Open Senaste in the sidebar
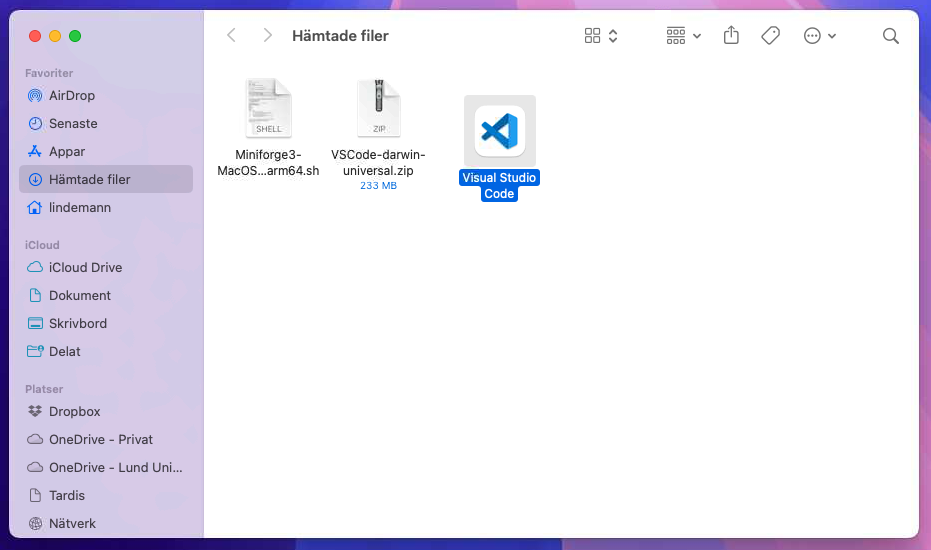The width and height of the screenshot is (931, 550). tap(106, 124)
